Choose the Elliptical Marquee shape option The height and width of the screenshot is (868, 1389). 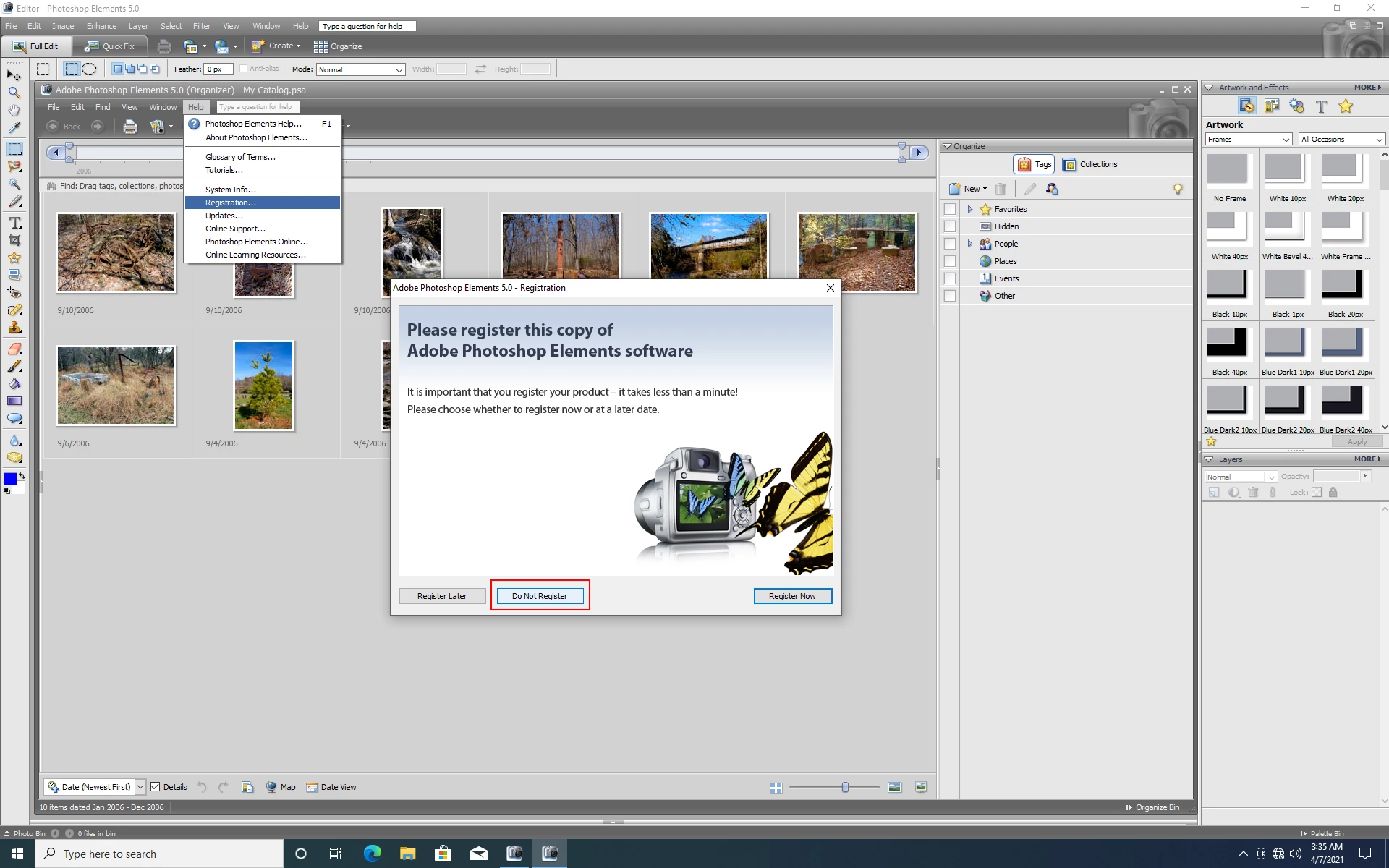coord(89,69)
